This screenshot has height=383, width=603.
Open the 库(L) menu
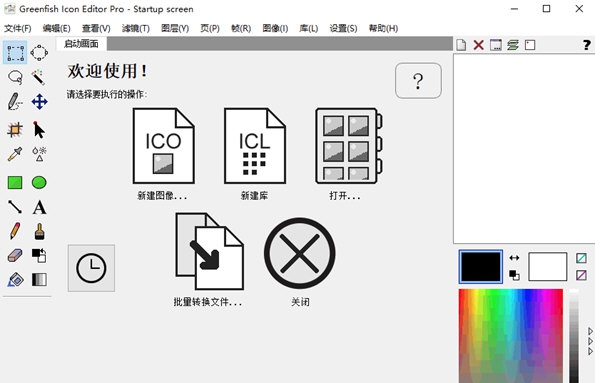[x=309, y=28]
